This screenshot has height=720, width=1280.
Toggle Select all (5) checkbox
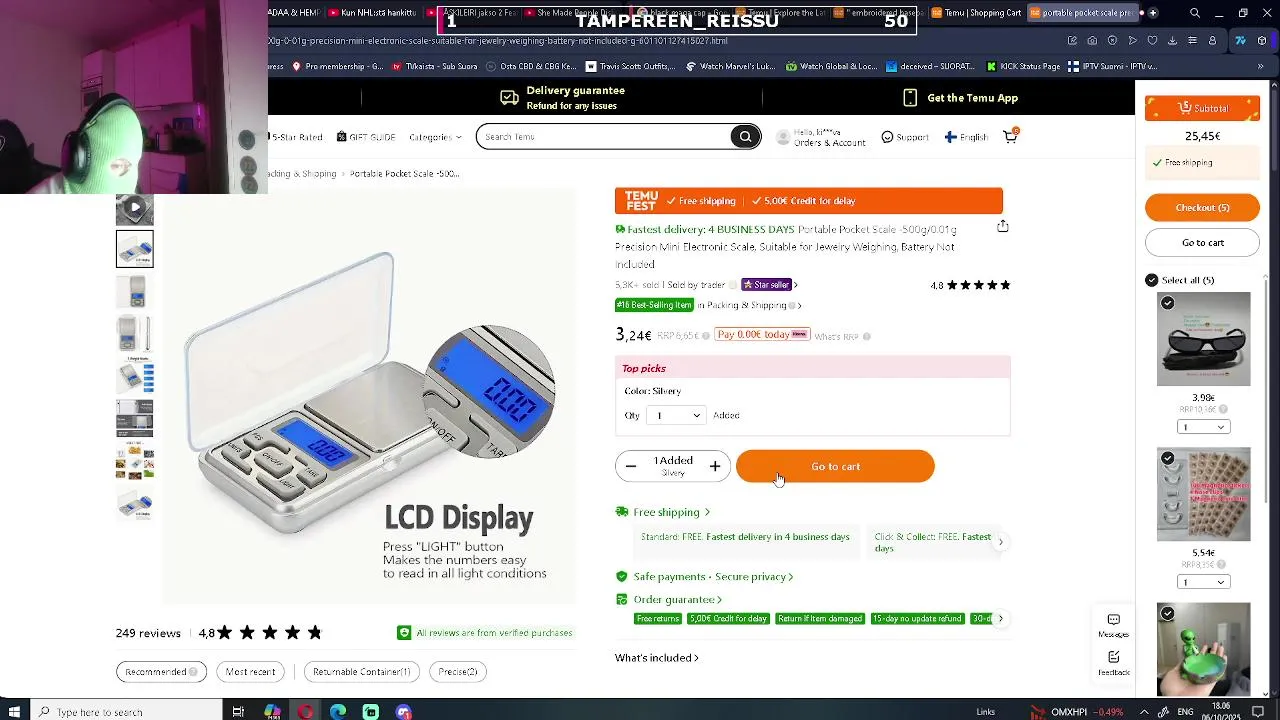tap(1151, 280)
